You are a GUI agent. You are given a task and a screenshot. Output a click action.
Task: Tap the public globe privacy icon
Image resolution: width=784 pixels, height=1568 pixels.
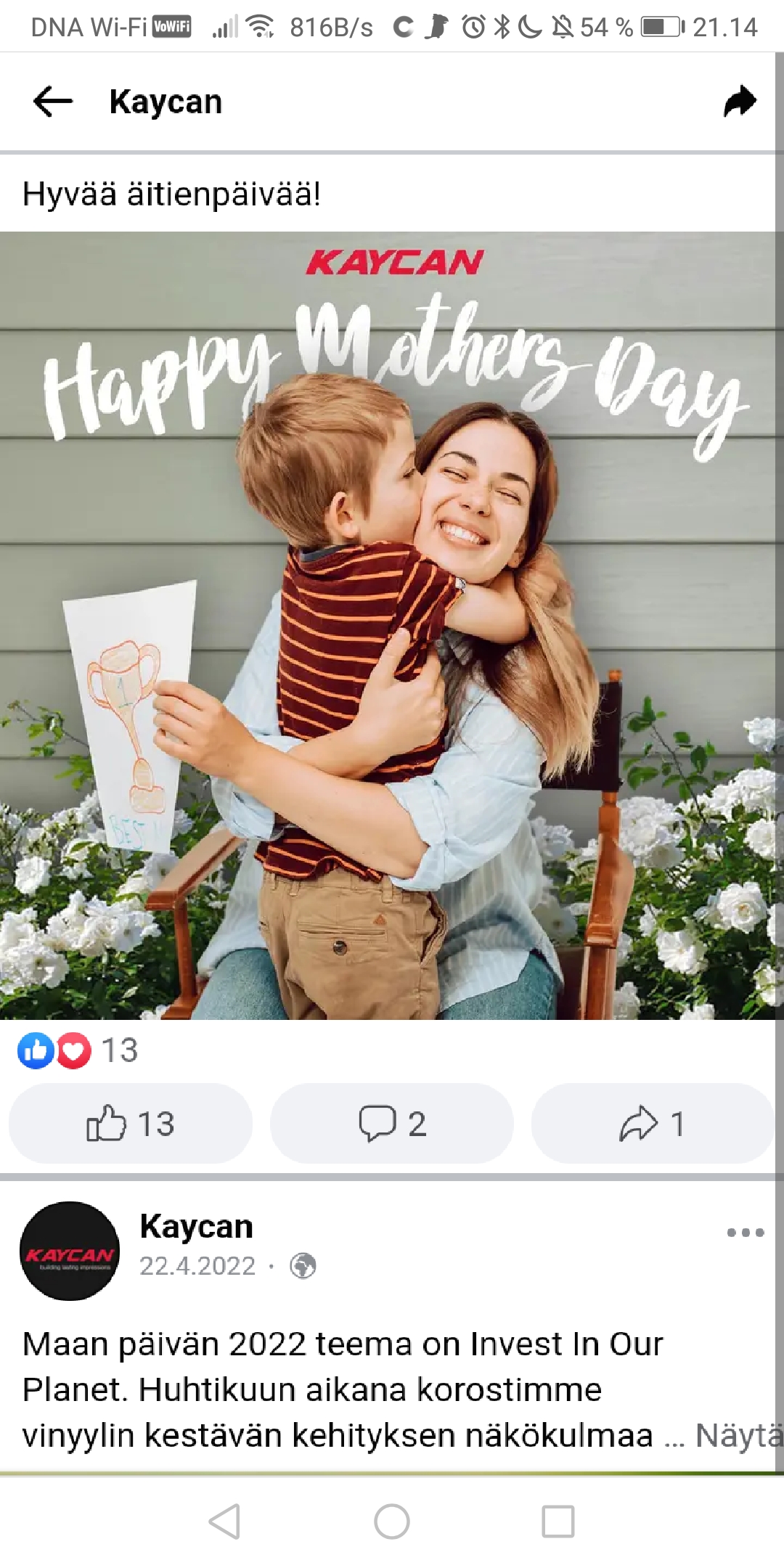click(303, 1266)
